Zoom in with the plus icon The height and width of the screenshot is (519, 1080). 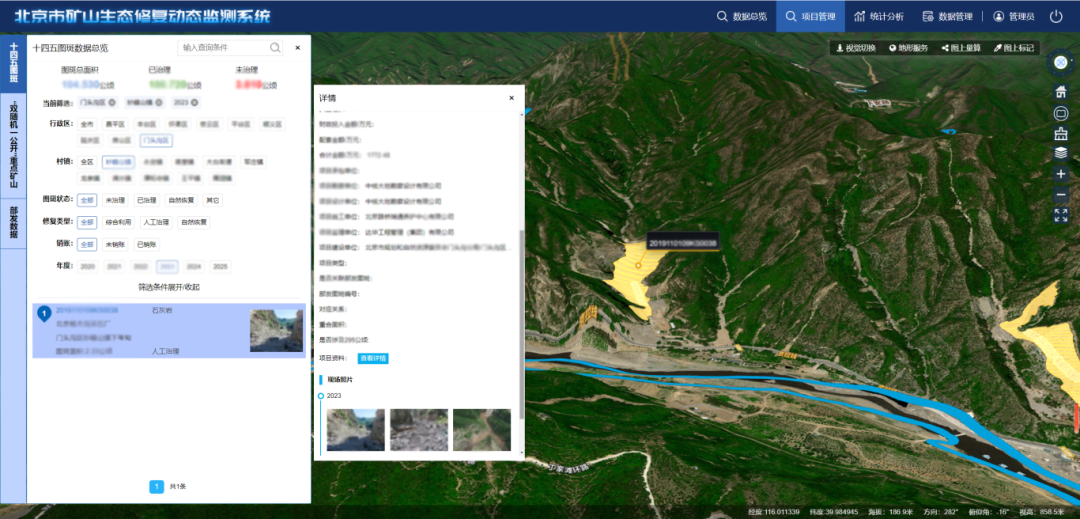click(x=1061, y=174)
